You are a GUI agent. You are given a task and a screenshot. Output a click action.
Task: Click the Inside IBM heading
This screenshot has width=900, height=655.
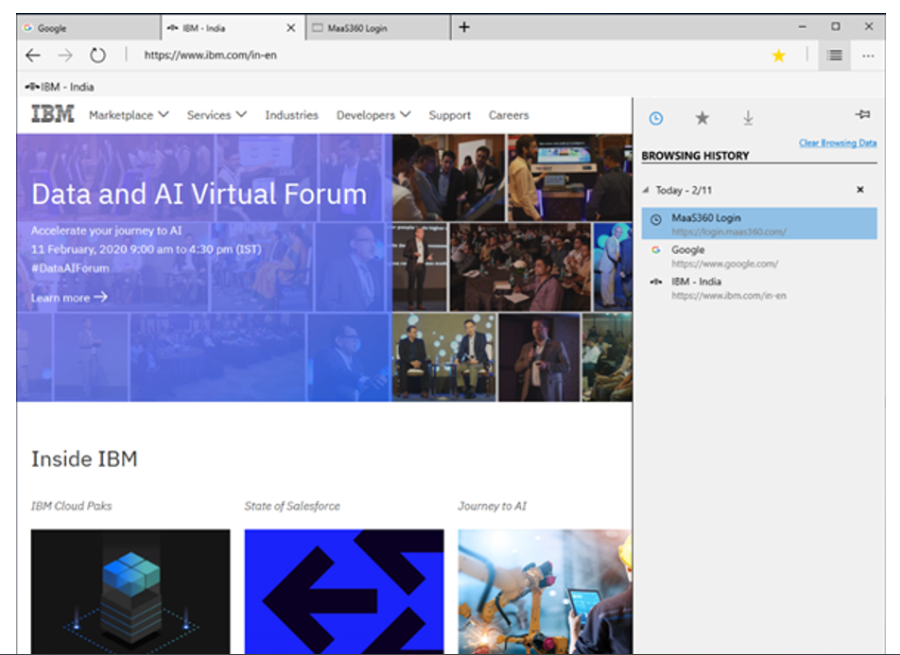(84, 459)
